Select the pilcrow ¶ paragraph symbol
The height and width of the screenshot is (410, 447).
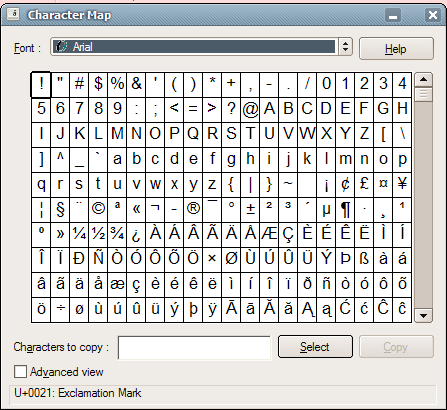click(x=345, y=210)
